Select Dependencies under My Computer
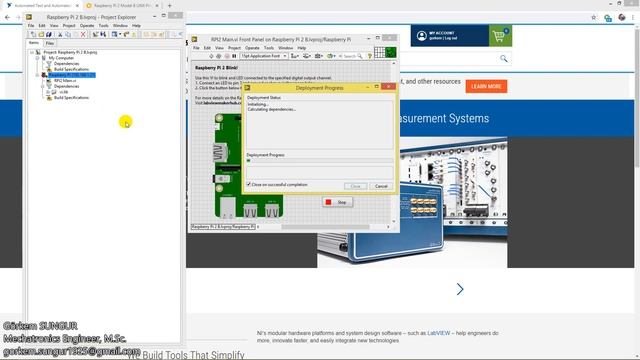The image size is (640, 360). click(x=67, y=64)
